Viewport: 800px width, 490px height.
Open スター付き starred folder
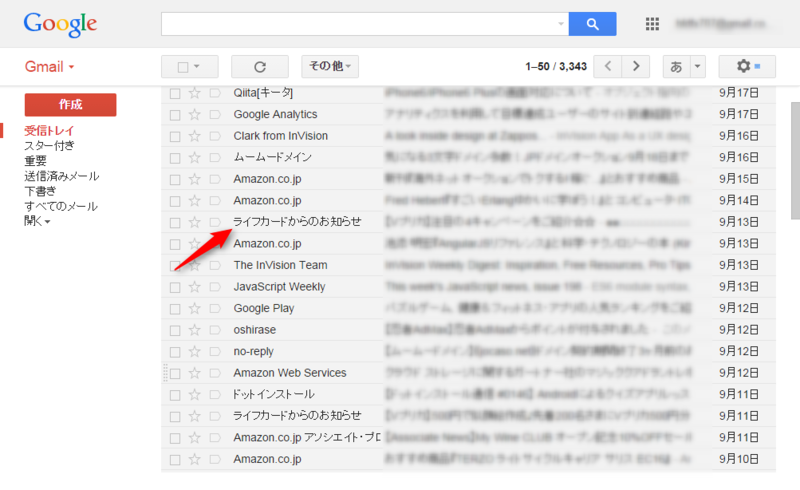pos(49,145)
